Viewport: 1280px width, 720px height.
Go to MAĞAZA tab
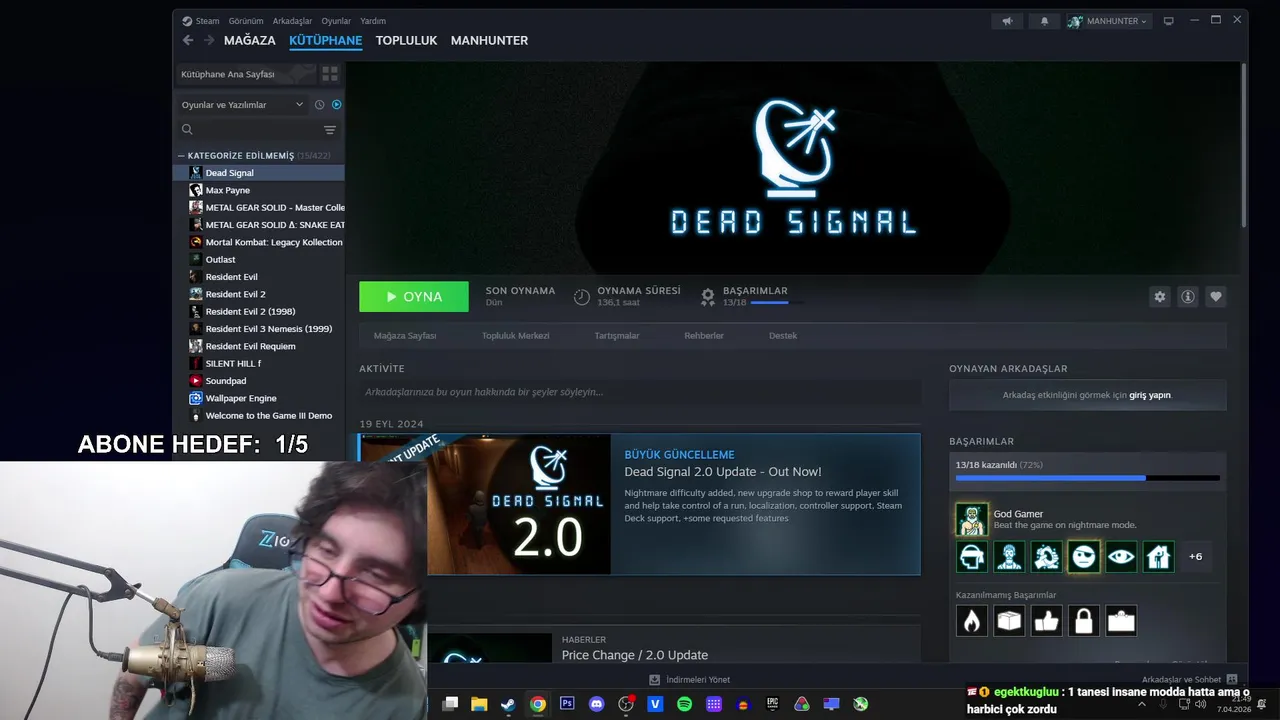[249, 41]
